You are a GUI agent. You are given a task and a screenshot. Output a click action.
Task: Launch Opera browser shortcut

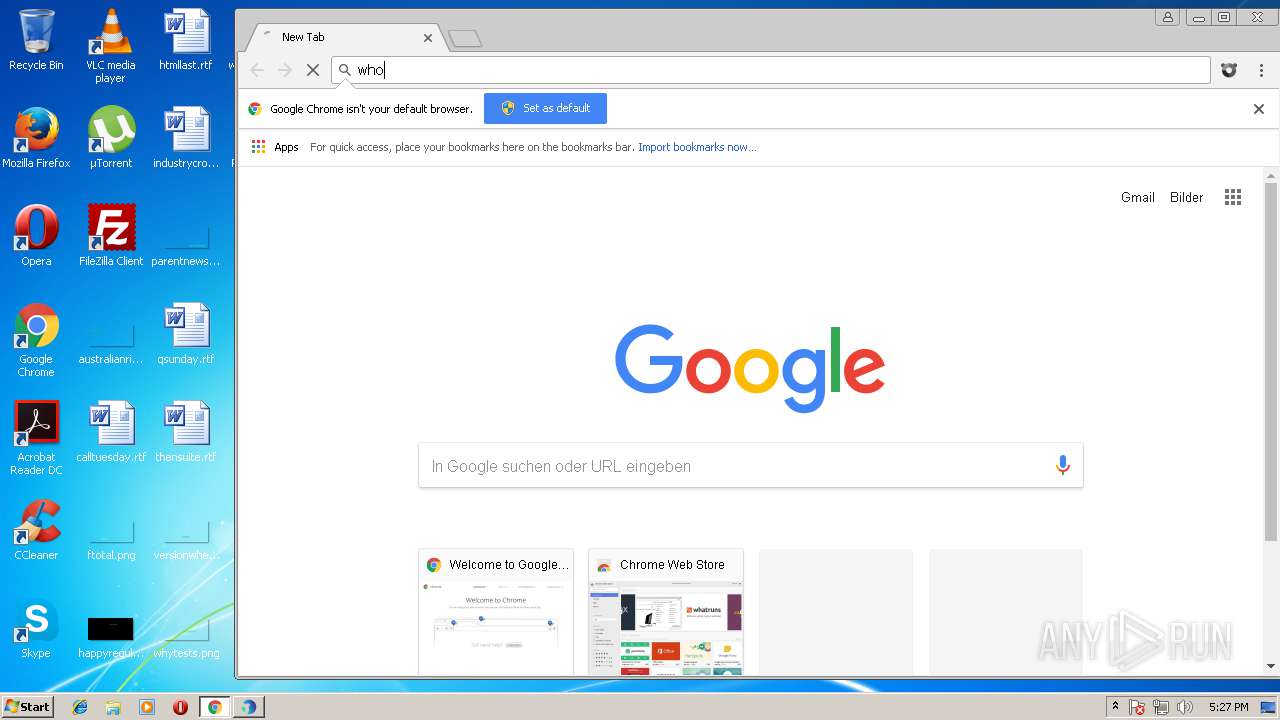click(36, 236)
